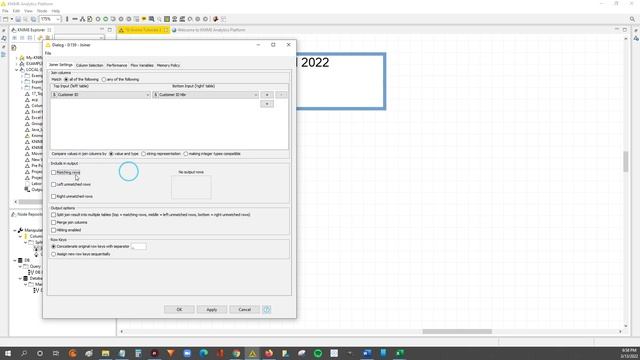Open the top input Customer ID dropdown

click(x=101, y=95)
